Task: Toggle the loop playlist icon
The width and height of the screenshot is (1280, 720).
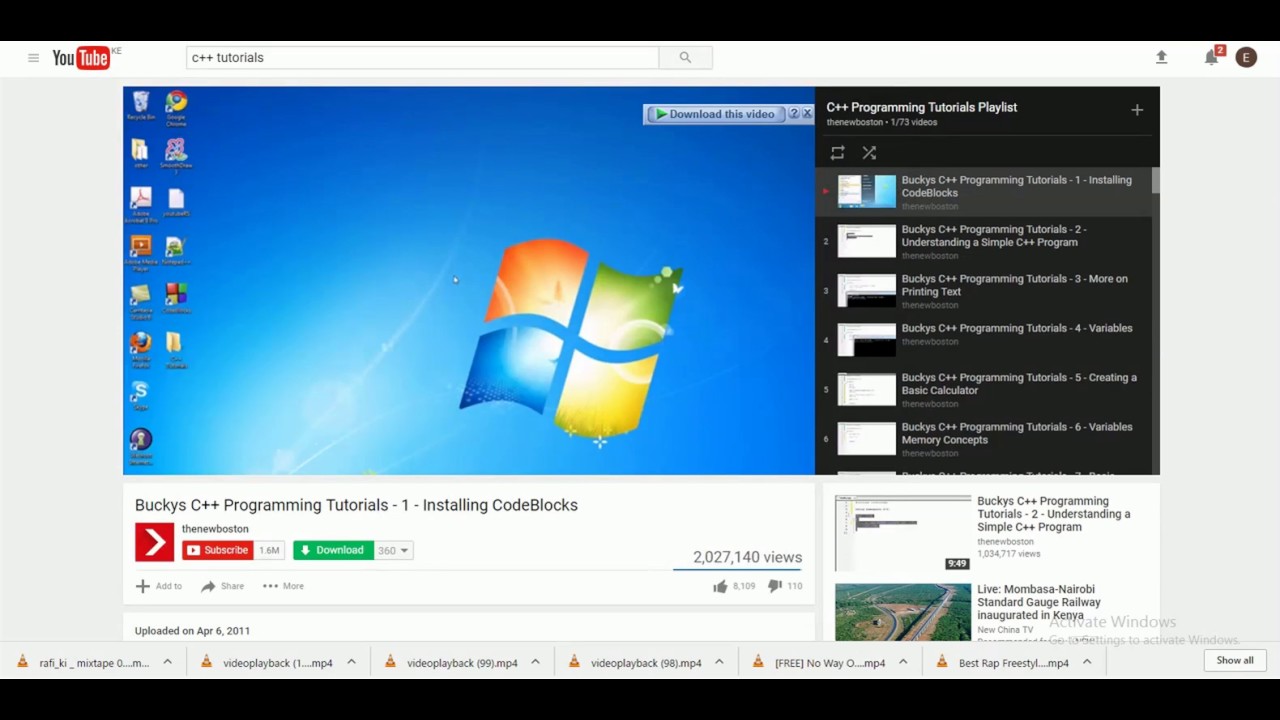Action: tap(837, 153)
